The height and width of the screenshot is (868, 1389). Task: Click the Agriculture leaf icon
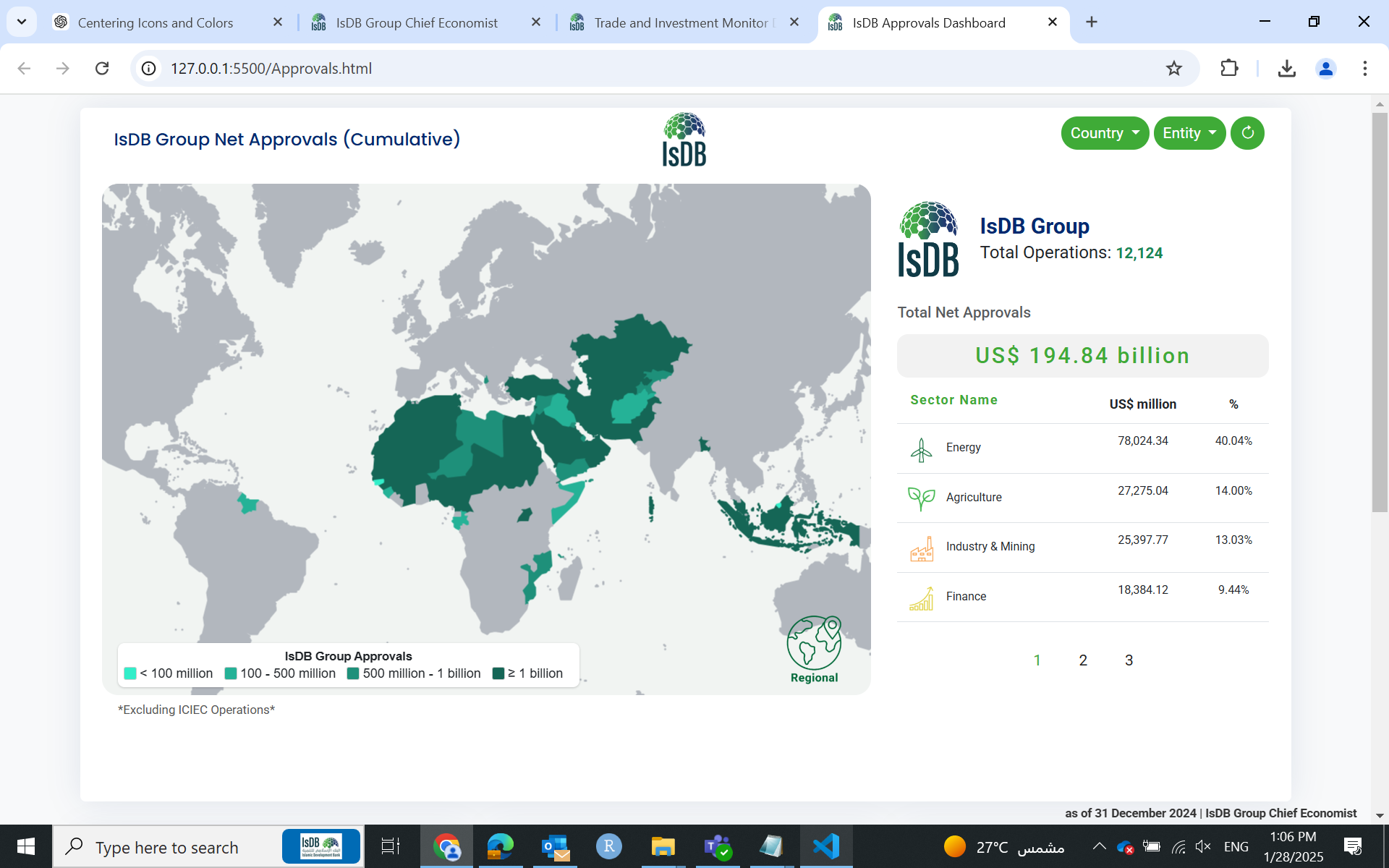(x=920, y=498)
